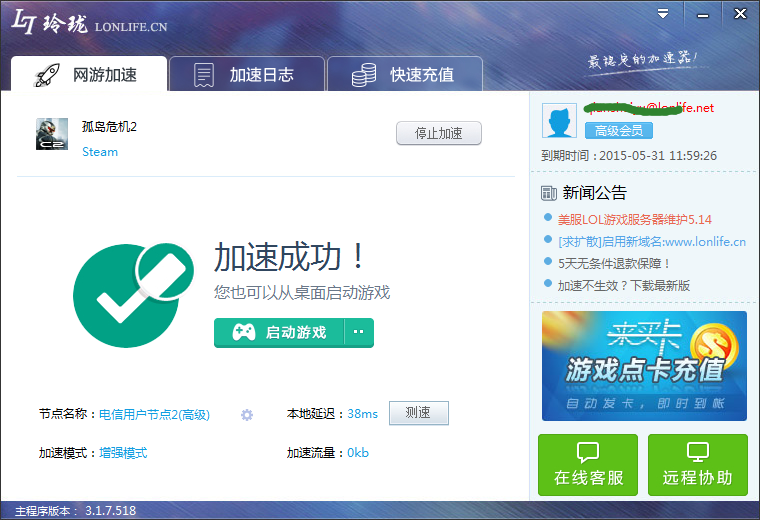
Task: Change acceleration mode 增强模式 link
Action: tap(123, 453)
